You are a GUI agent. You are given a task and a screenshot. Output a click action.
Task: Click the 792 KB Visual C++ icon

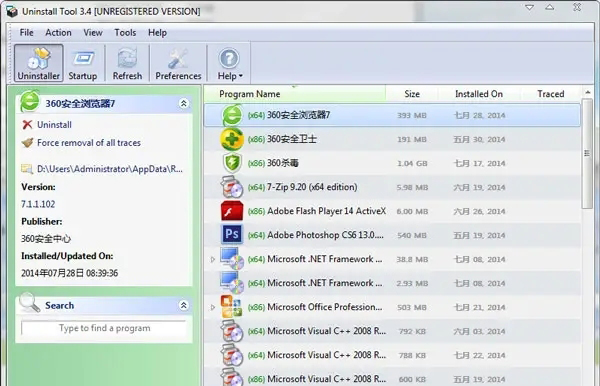232,331
